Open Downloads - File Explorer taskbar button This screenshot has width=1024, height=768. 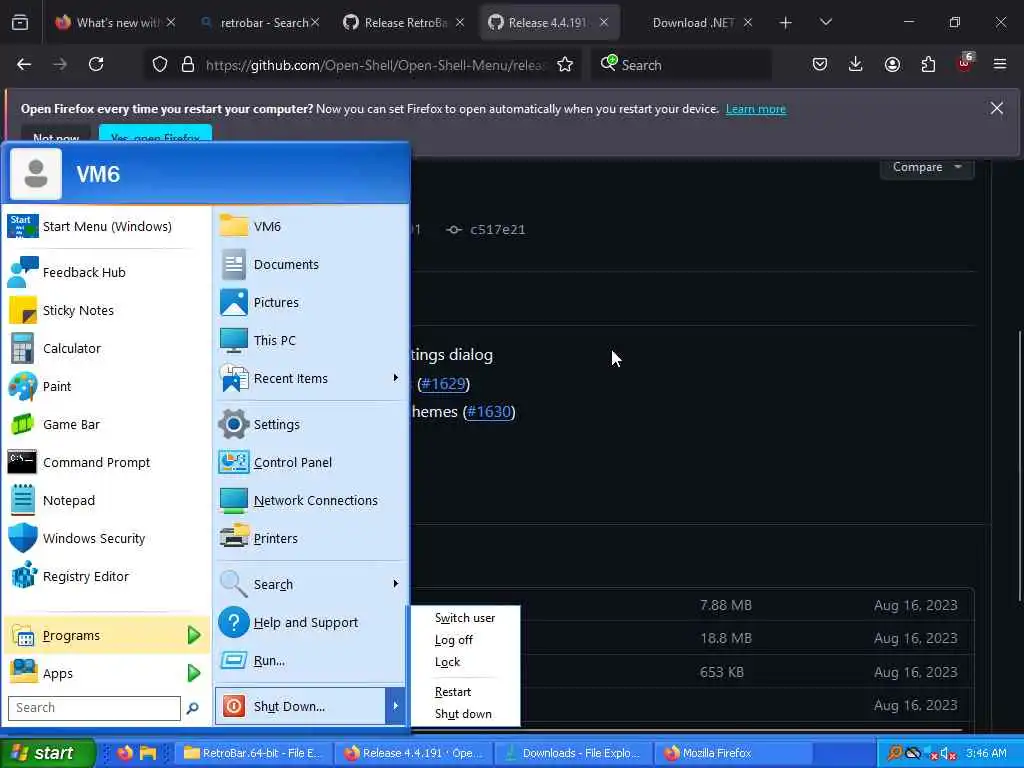tap(573, 753)
